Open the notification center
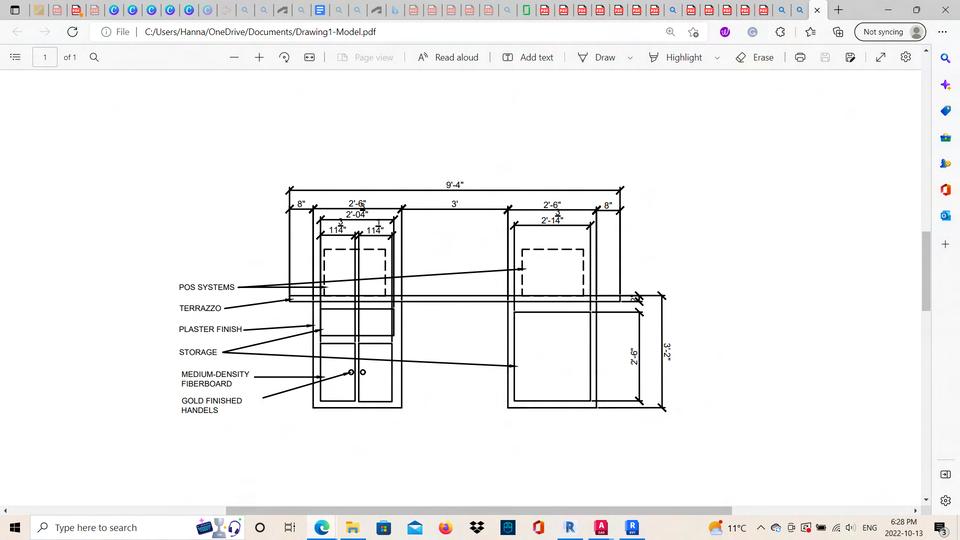This screenshot has height=540, width=960. click(941, 527)
